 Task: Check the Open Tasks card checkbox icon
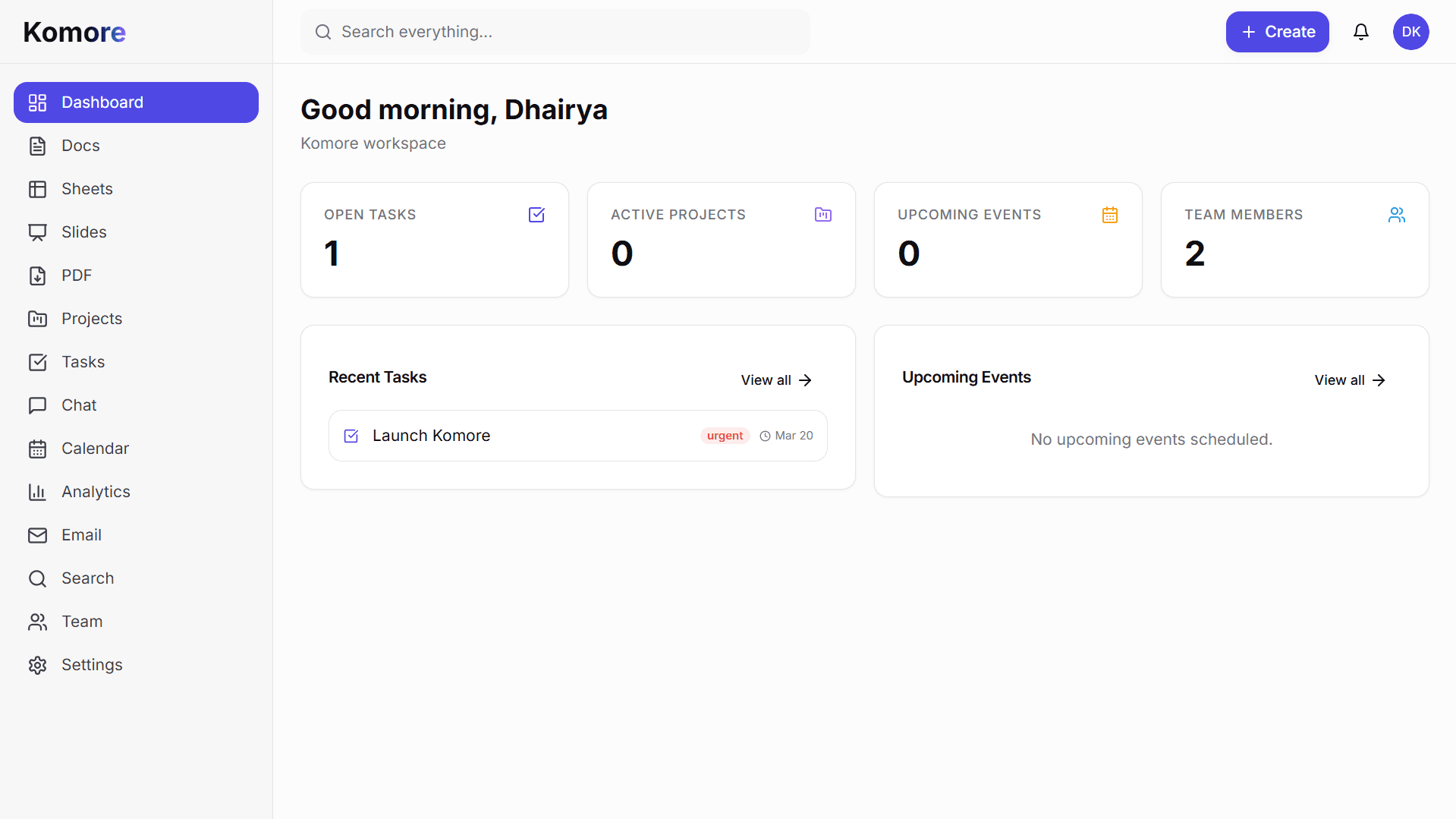click(536, 215)
